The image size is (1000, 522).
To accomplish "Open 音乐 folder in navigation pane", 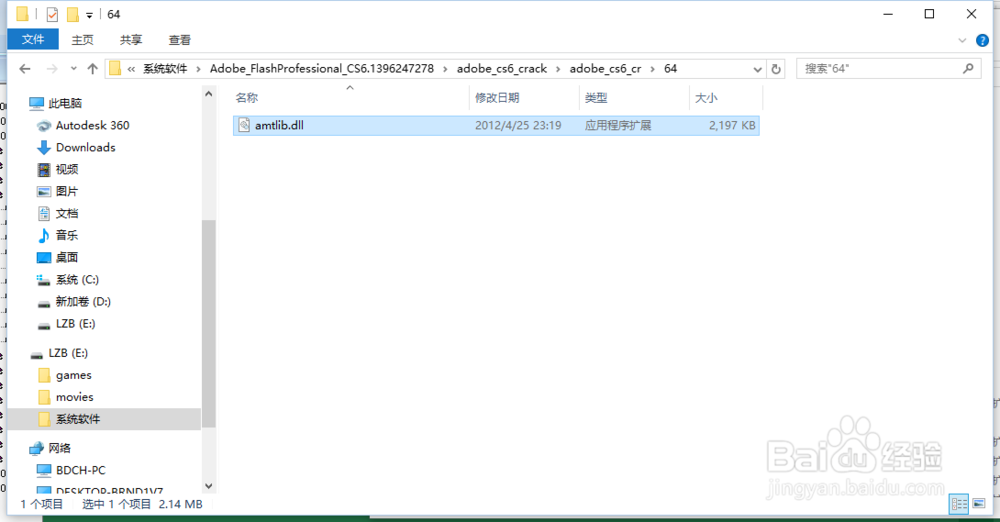I will coord(67,235).
